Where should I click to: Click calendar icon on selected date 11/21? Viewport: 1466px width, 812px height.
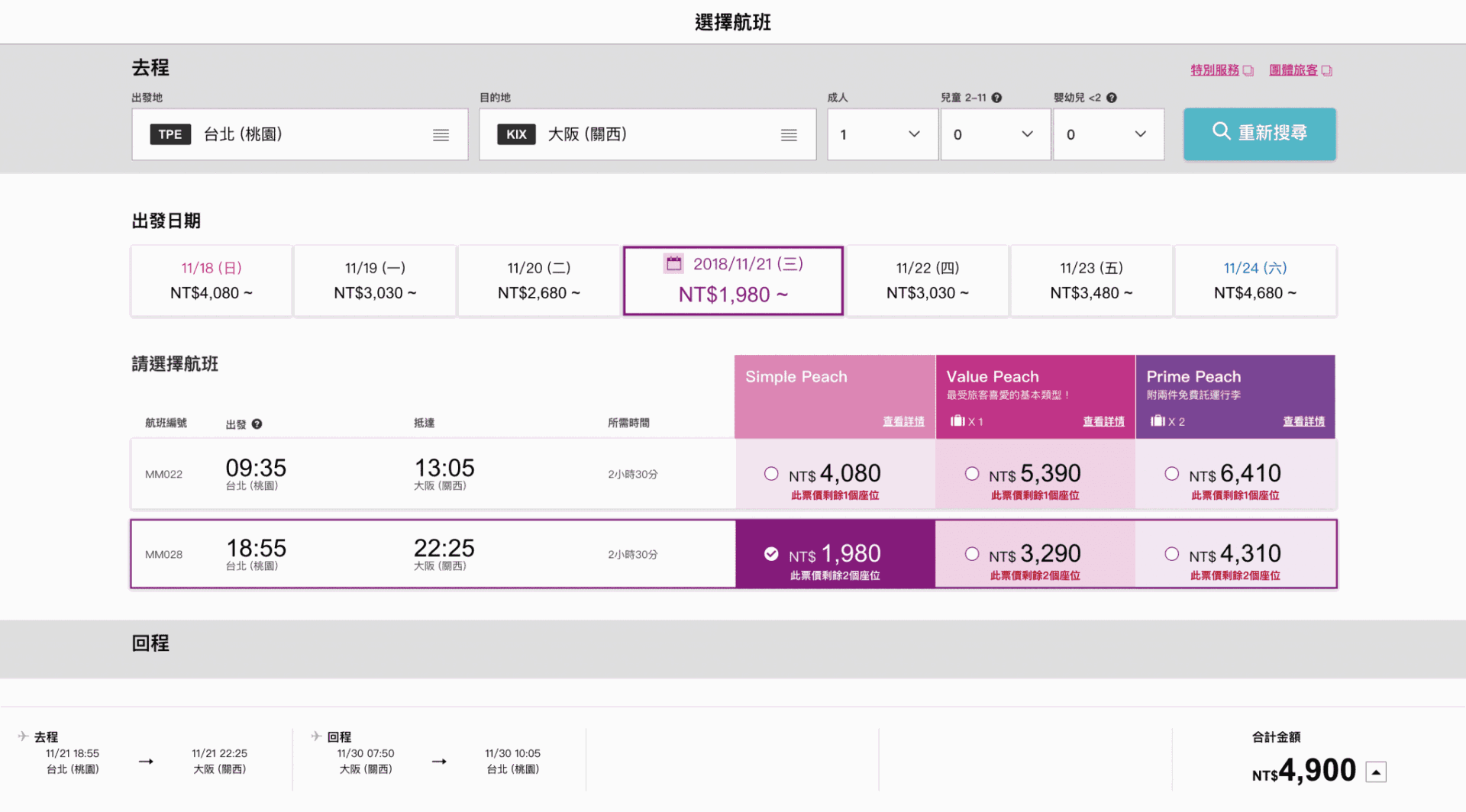coord(673,263)
